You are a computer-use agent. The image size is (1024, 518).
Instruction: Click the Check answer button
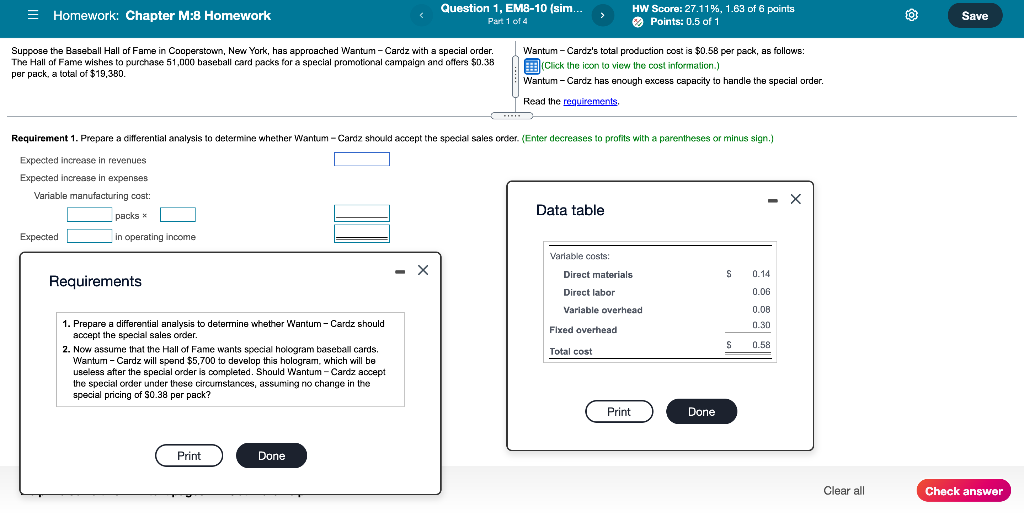[x=963, y=491]
